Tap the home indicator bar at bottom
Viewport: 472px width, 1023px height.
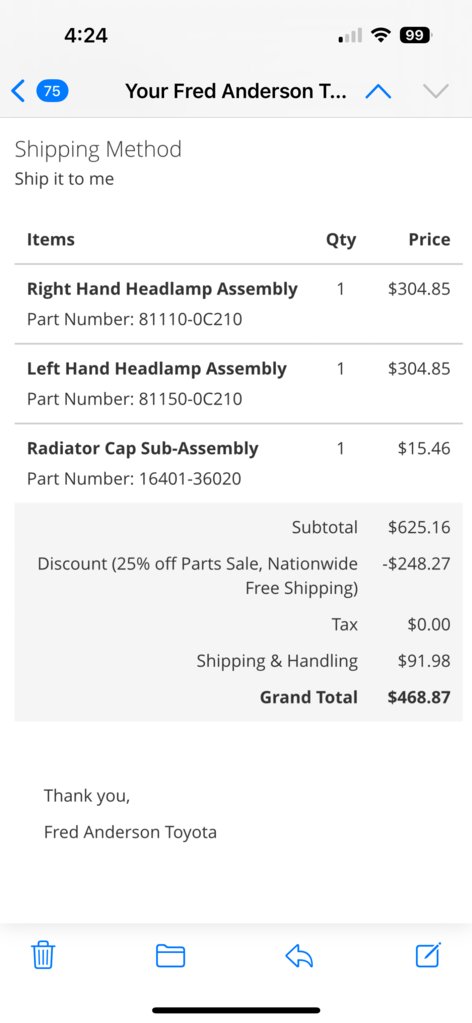click(x=236, y=1011)
